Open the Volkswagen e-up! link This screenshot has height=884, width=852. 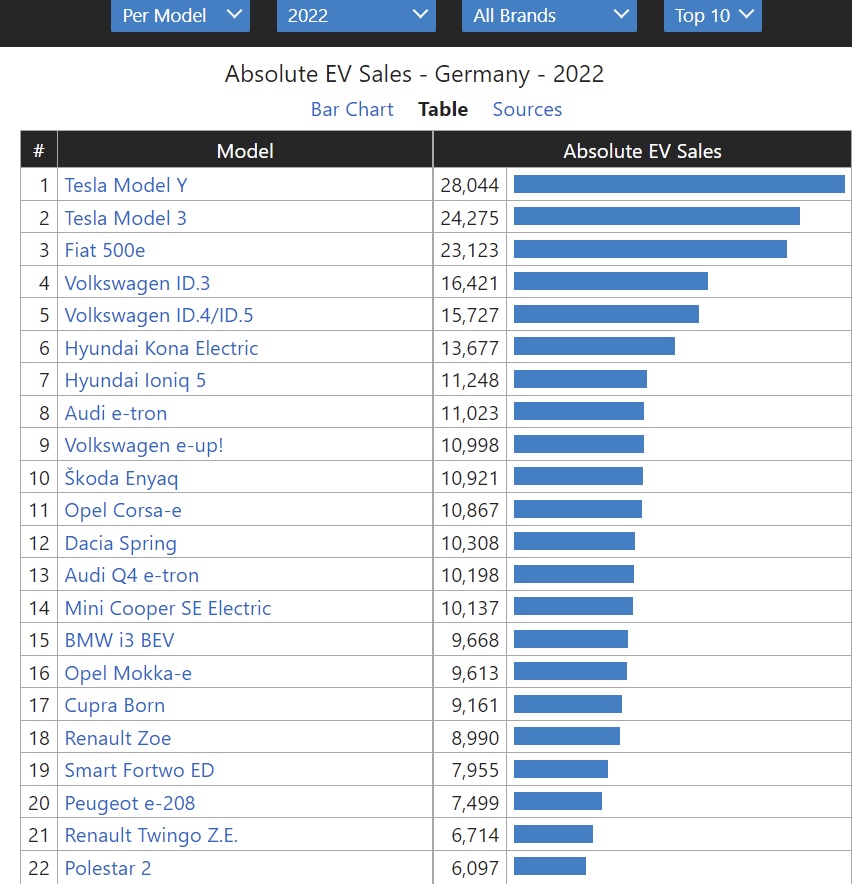click(144, 445)
